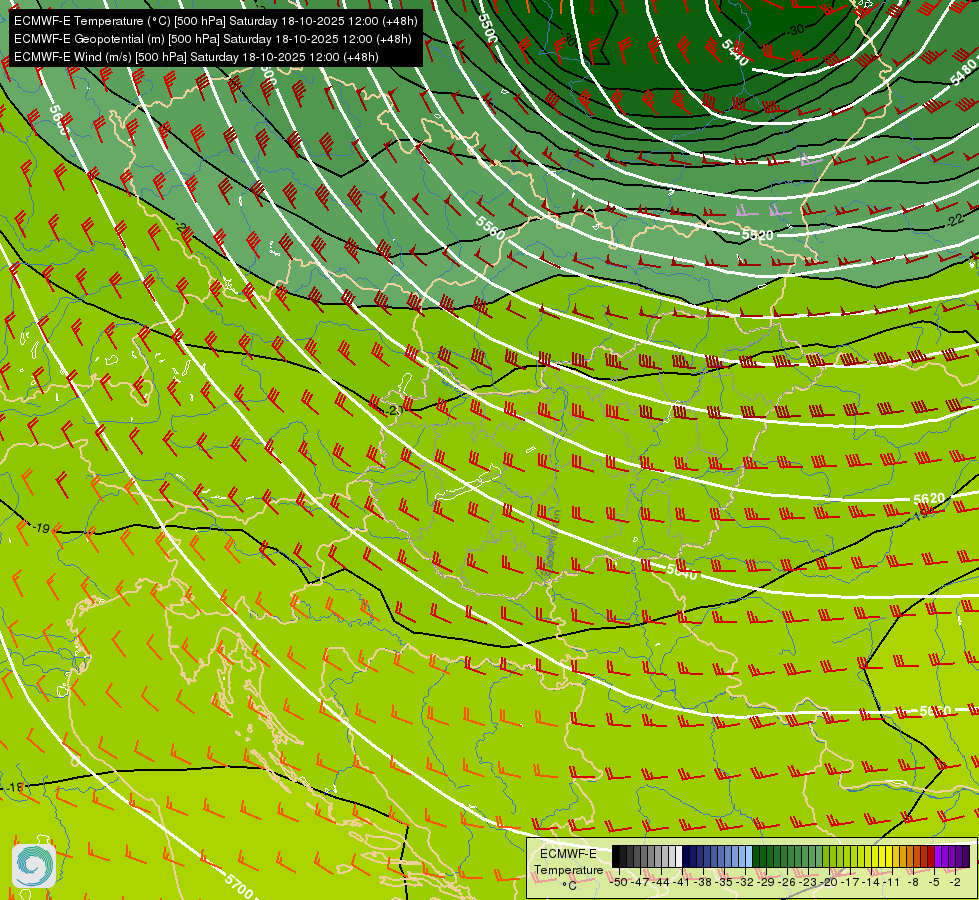979x900 pixels.
Task: Click the dark red legend swatch
Action: [x=930, y=856]
